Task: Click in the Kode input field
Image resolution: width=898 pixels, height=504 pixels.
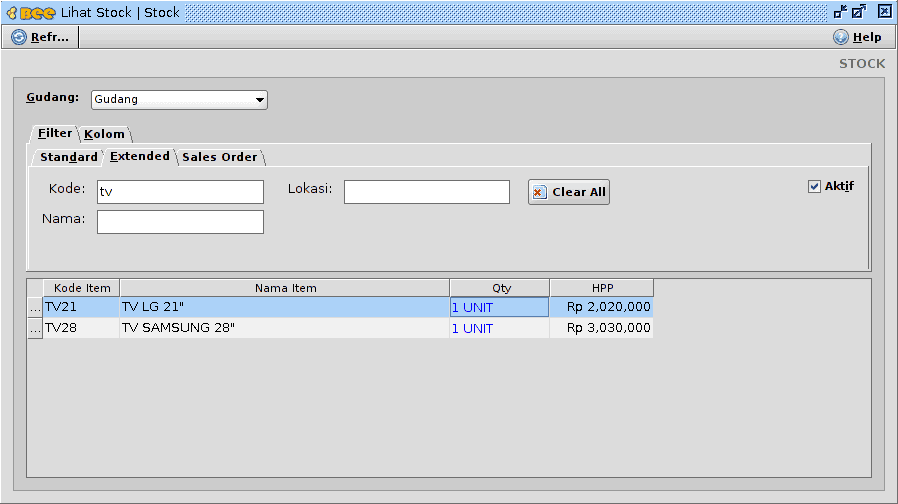Action: (x=180, y=192)
